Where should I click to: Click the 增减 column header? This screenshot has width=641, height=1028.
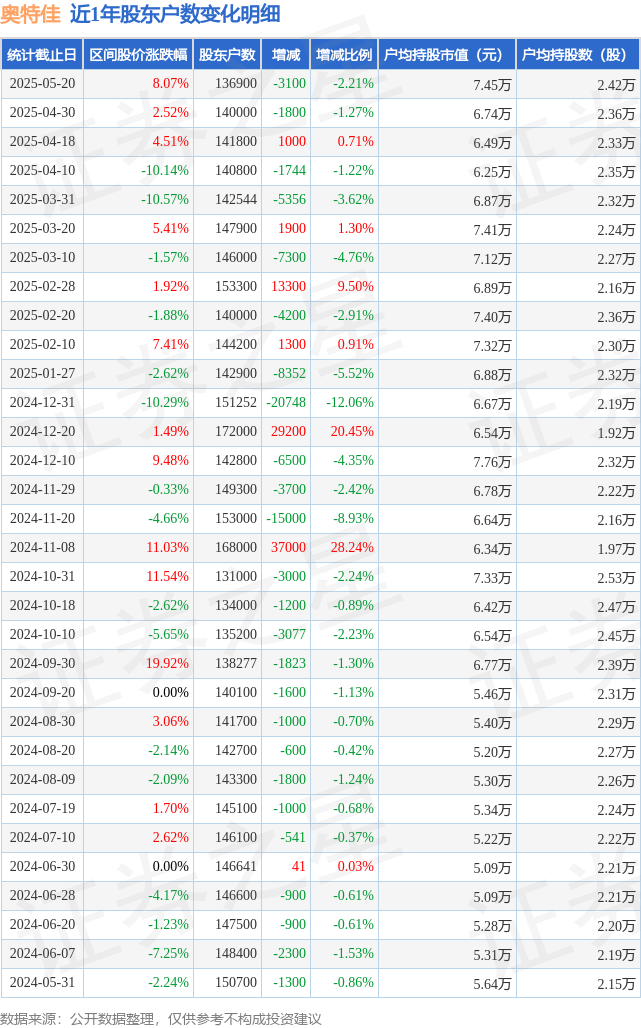[x=286, y=55]
